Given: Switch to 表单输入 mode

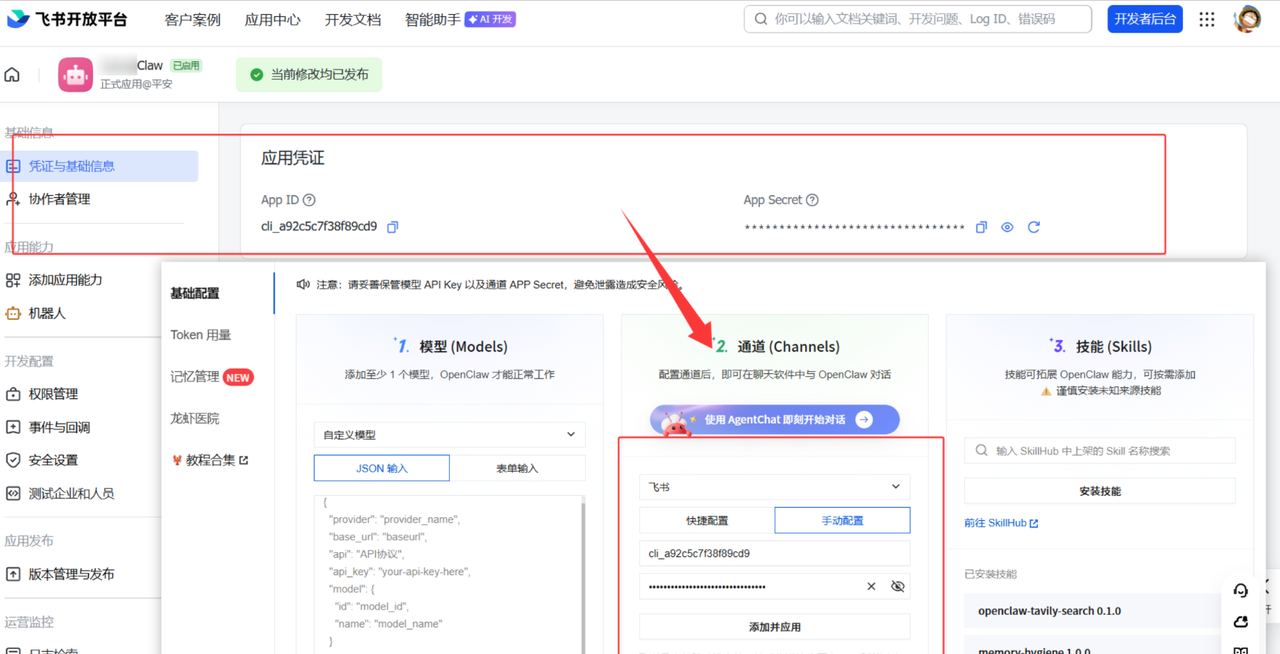Looking at the screenshot, I should point(517,468).
